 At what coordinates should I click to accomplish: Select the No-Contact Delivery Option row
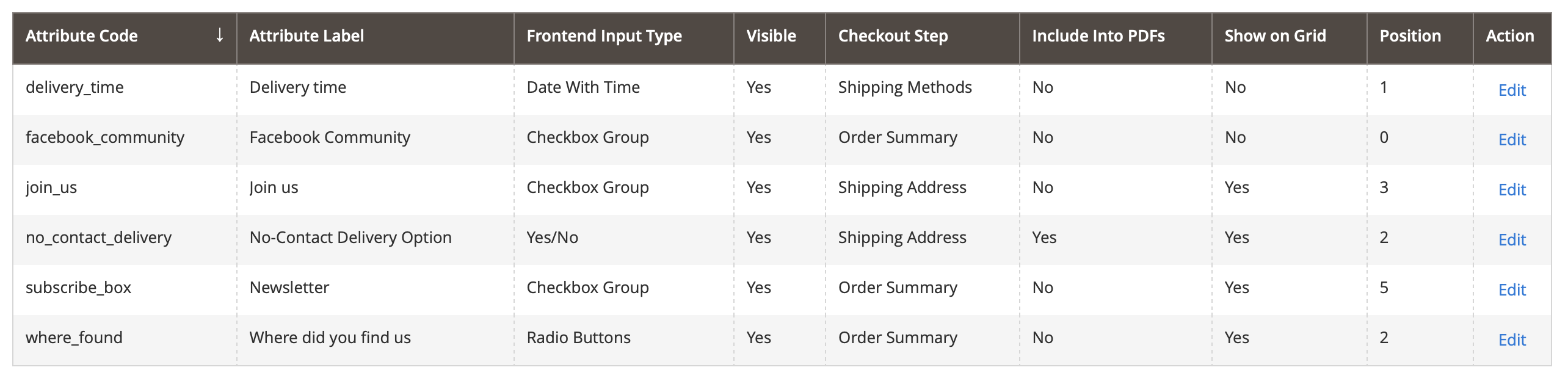(782, 239)
